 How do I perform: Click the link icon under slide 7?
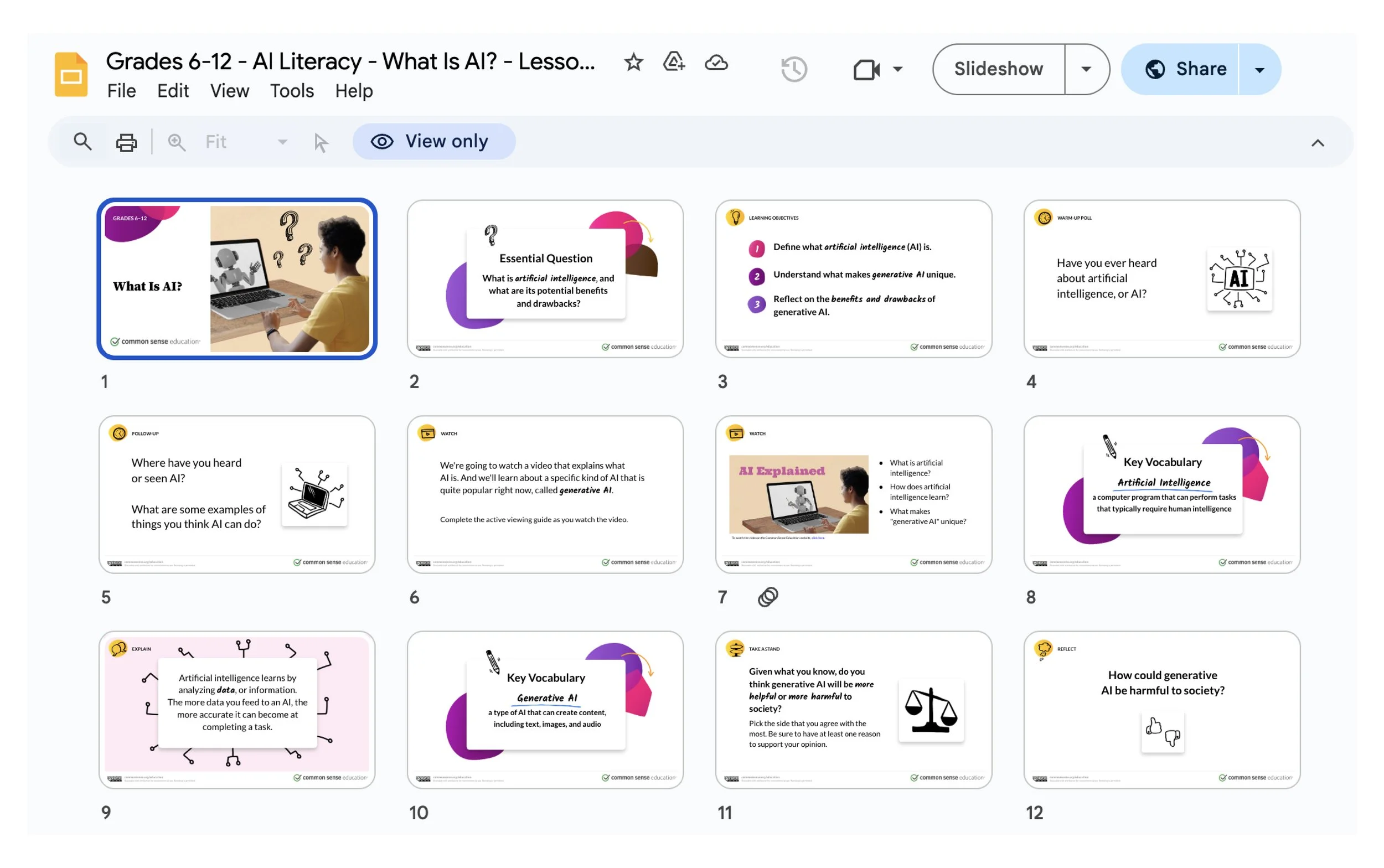767,597
